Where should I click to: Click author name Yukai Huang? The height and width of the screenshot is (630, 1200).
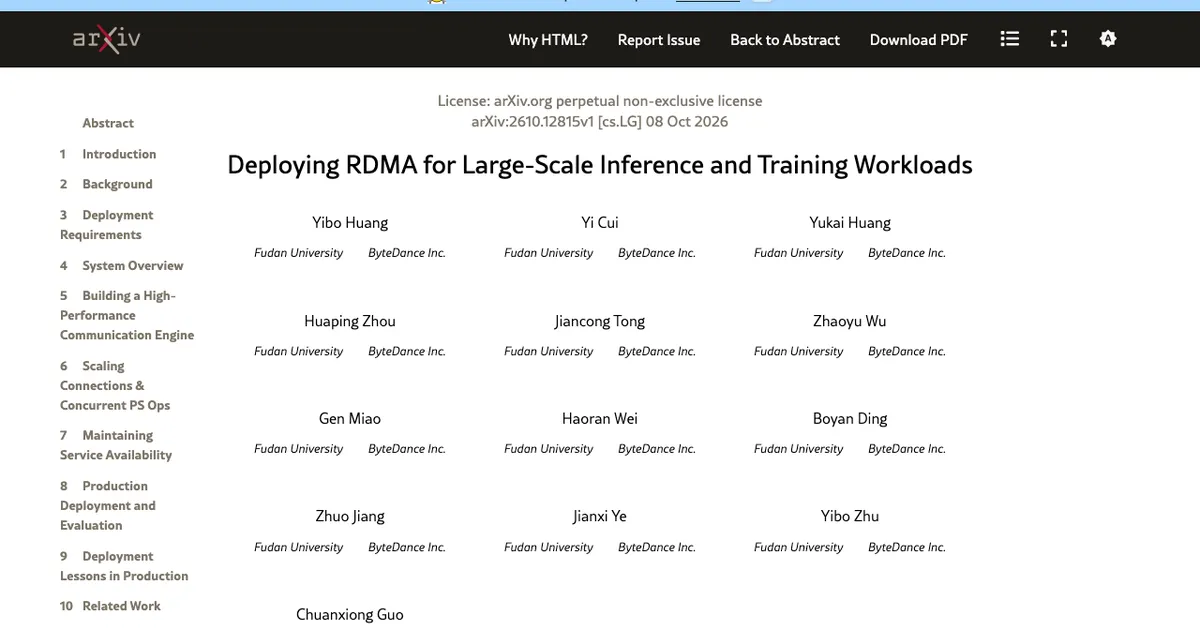(850, 223)
